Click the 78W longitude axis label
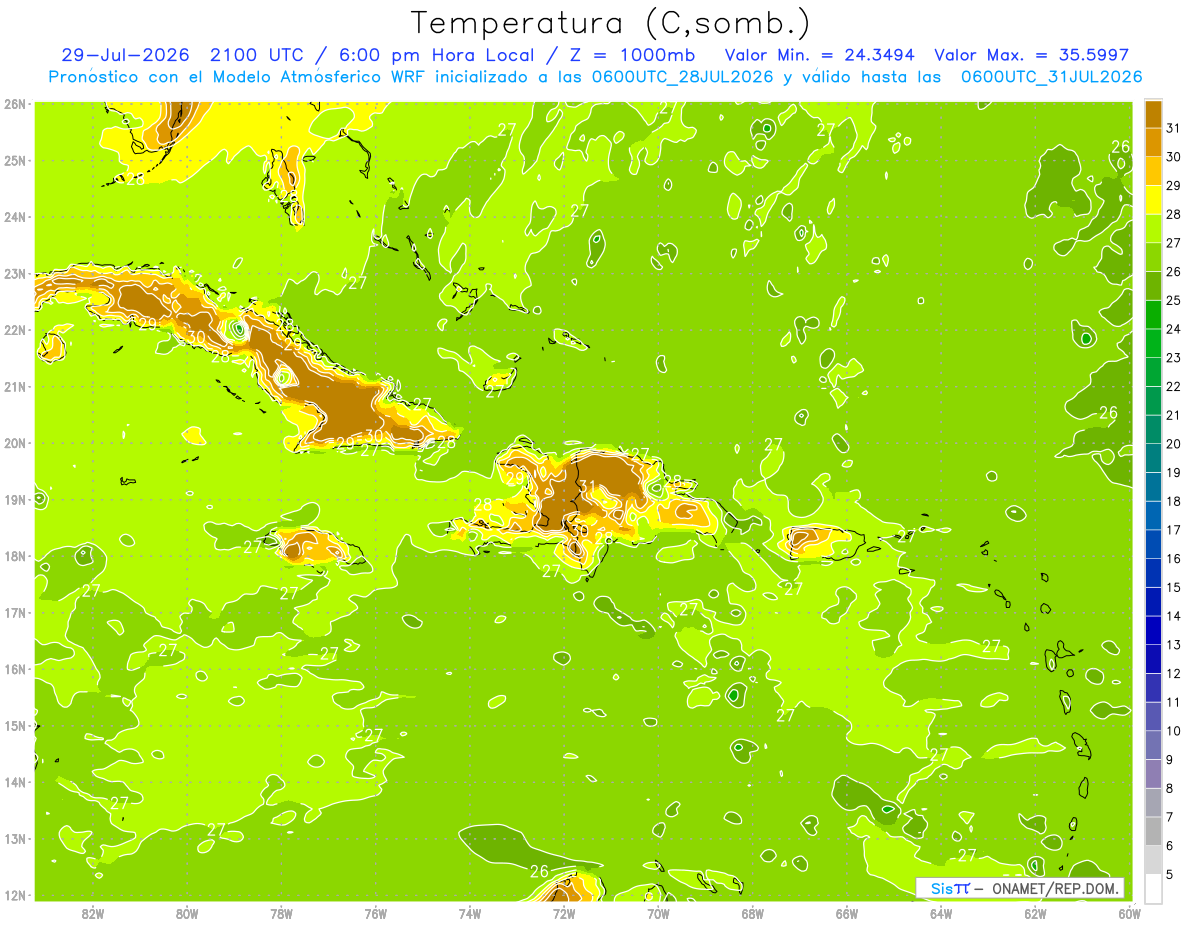 click(281, 913)
